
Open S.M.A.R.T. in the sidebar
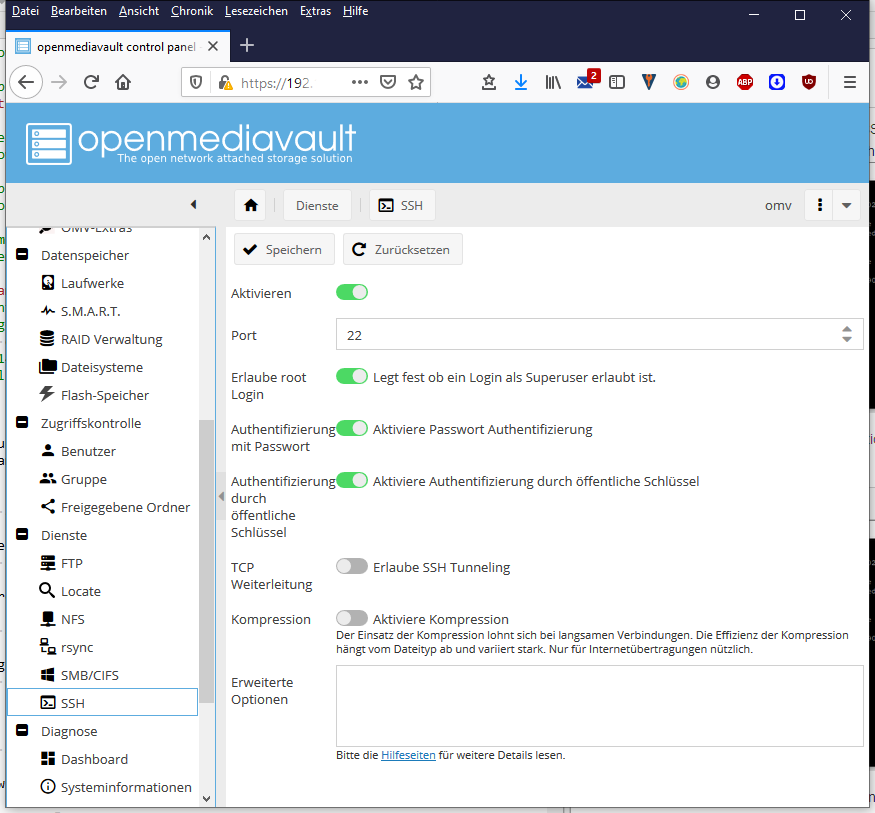point(90,311)
